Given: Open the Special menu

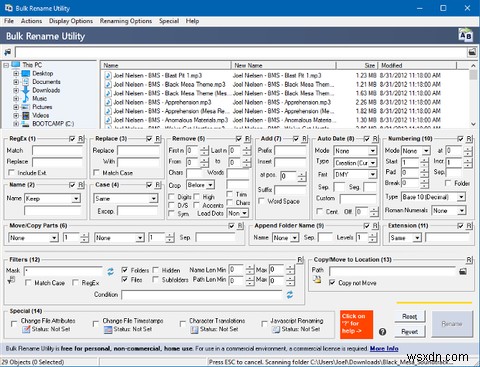Looking at the screenshot, I should point(169,21).
